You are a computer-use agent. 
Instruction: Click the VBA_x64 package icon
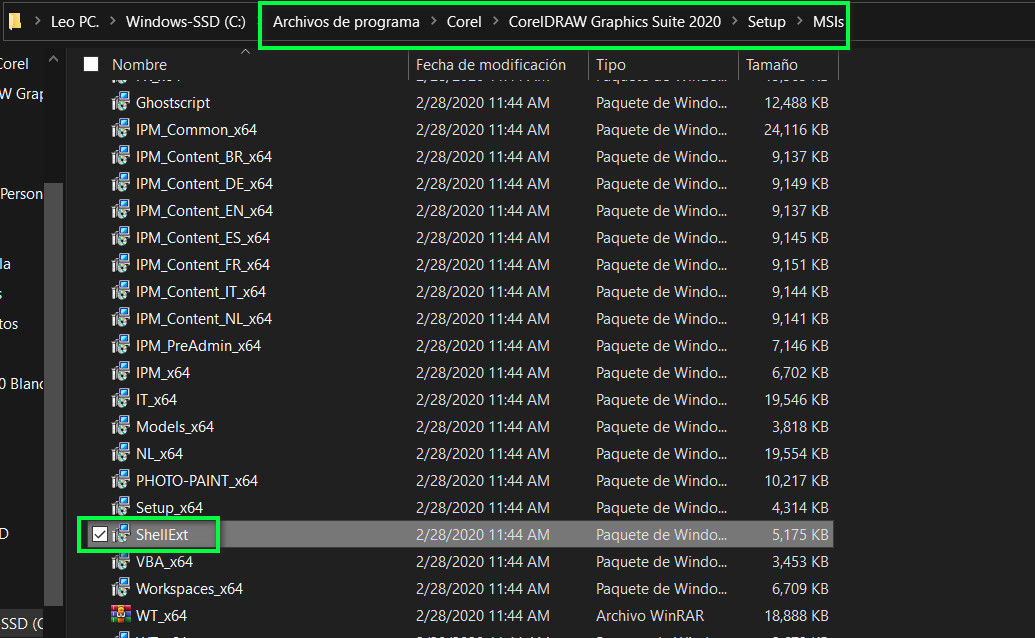120,562
